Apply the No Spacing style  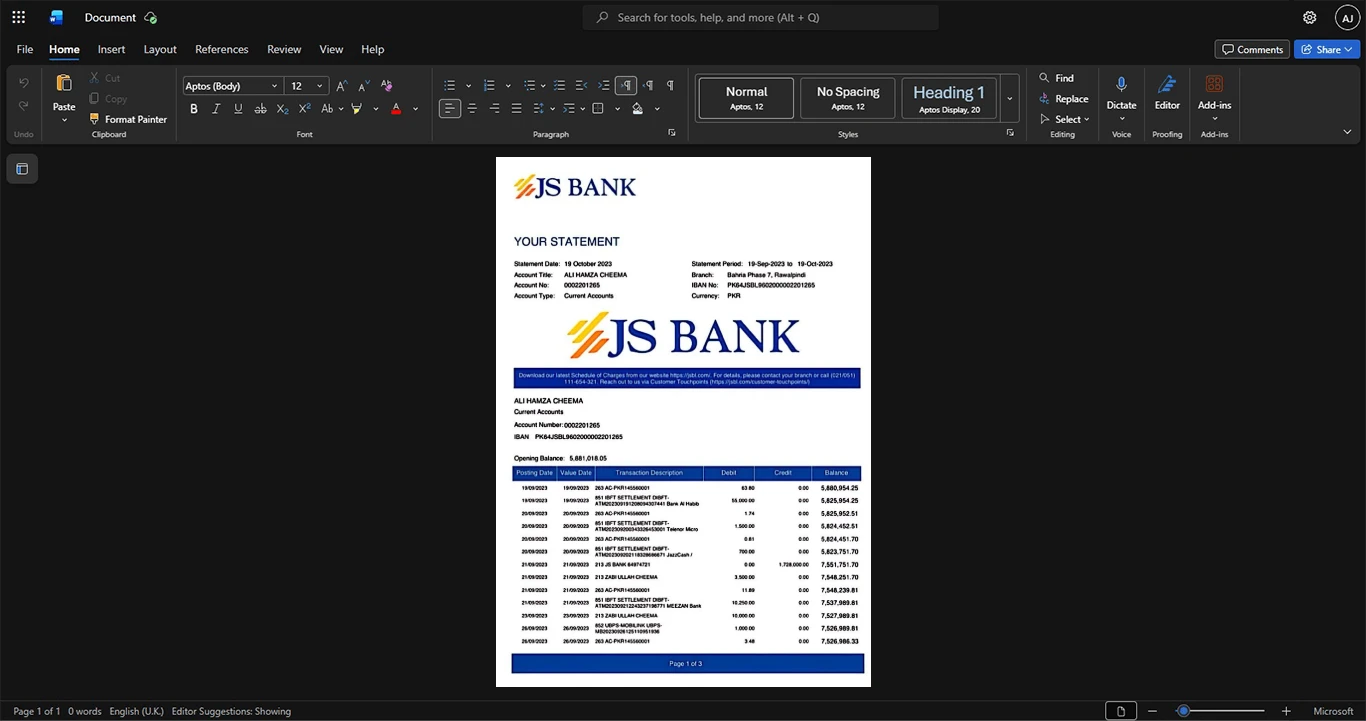click(x=848, y=98)
